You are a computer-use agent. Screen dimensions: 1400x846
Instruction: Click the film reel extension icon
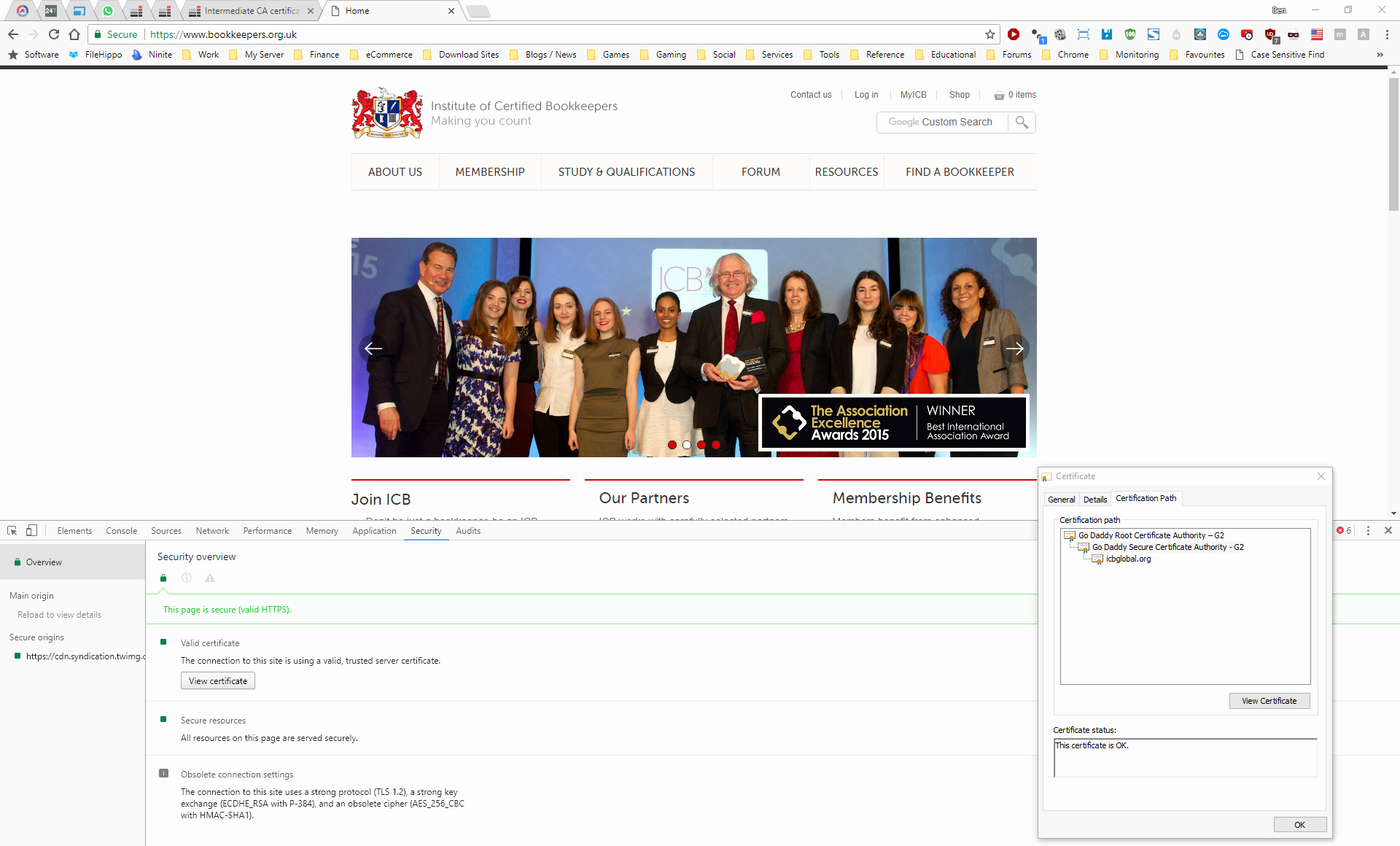[1060, 34]
